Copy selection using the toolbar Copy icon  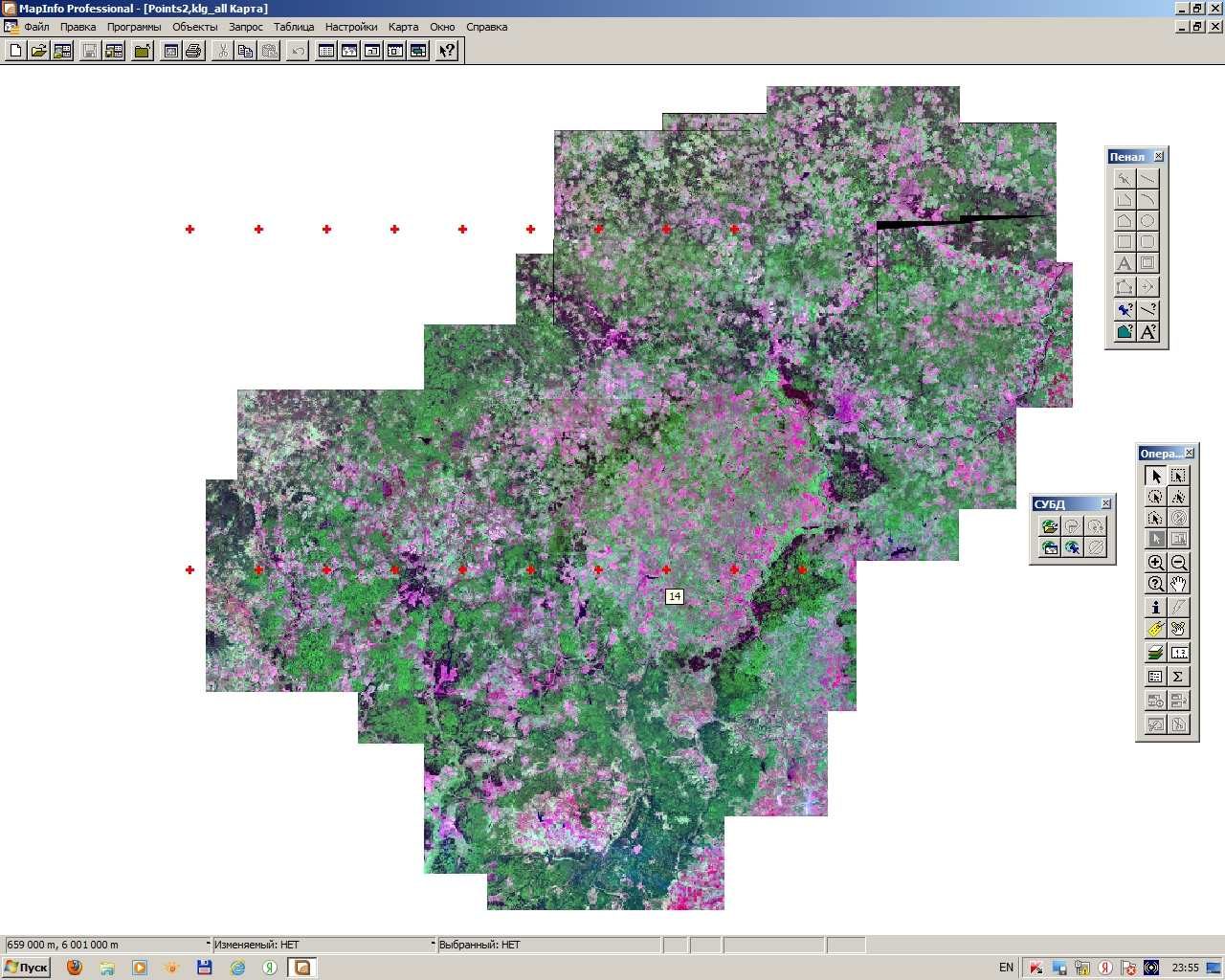pyautogui.click(x=245, y=51)
